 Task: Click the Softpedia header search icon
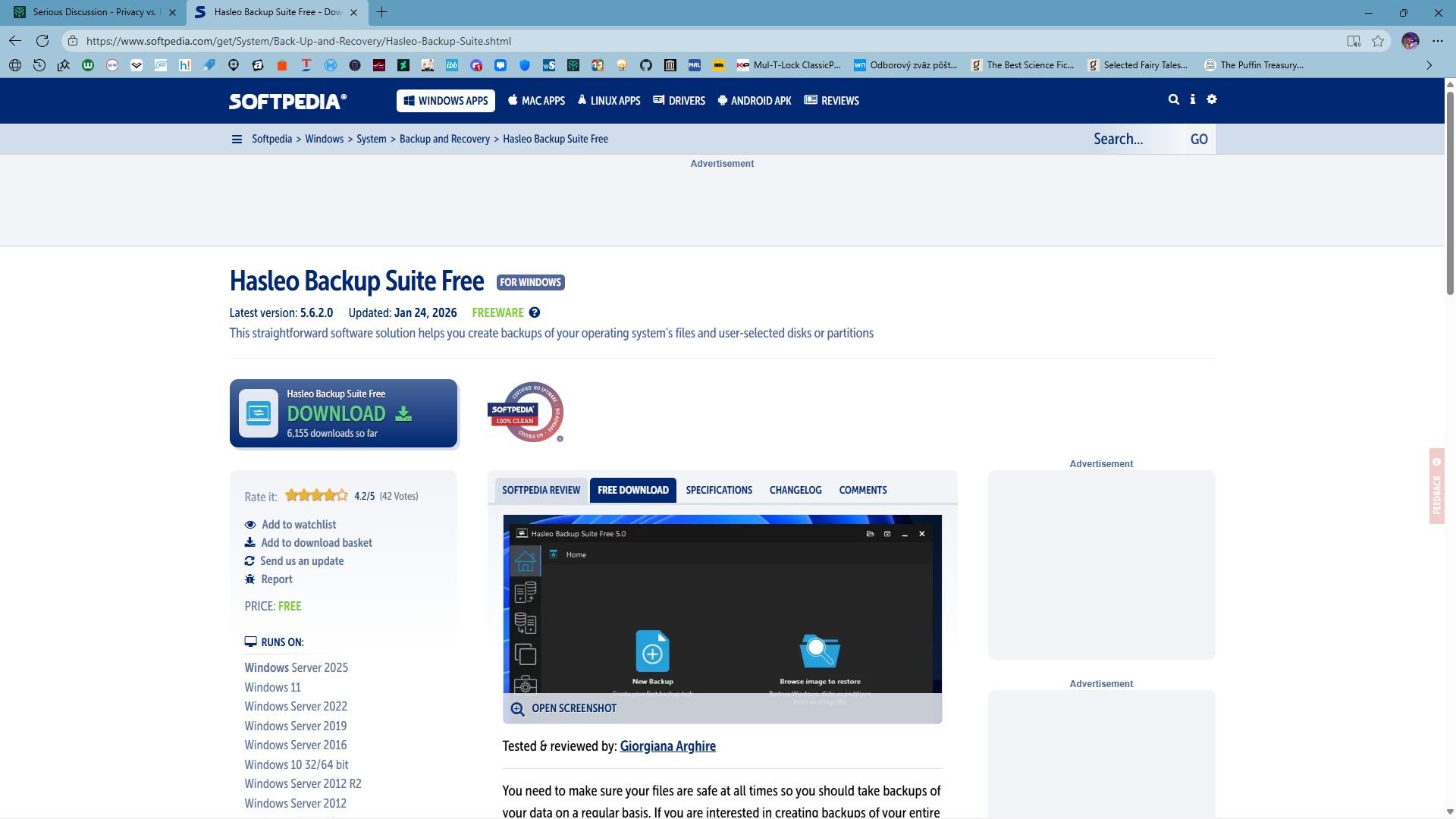point(1174,99)
